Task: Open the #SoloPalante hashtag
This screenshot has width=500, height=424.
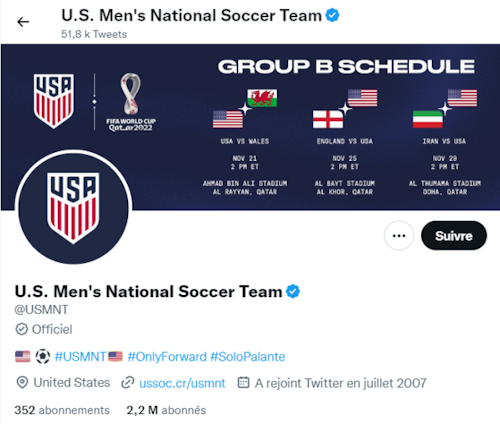Action: 248,357
